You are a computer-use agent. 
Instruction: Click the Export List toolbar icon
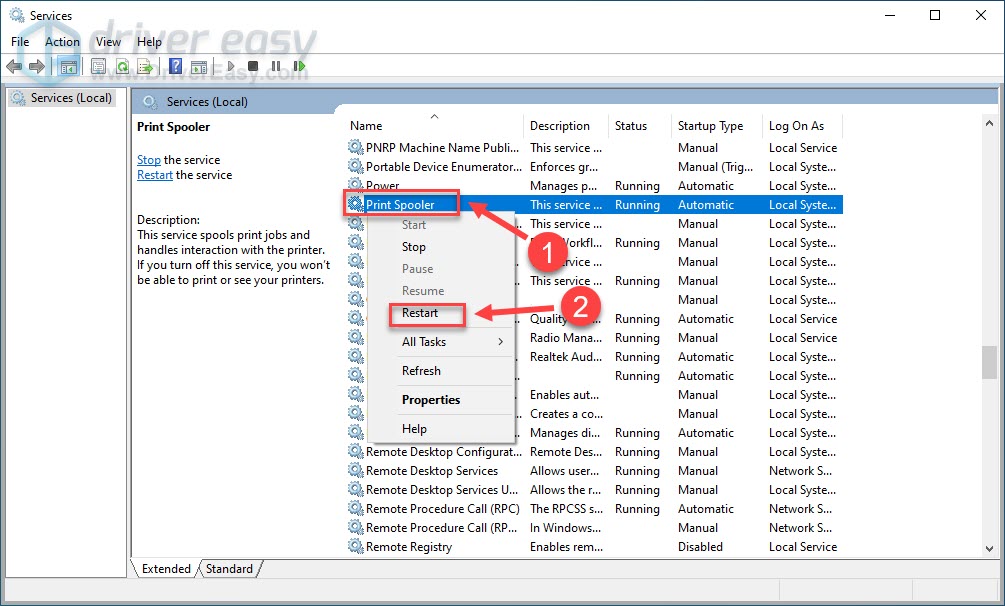tap(146, 67)
